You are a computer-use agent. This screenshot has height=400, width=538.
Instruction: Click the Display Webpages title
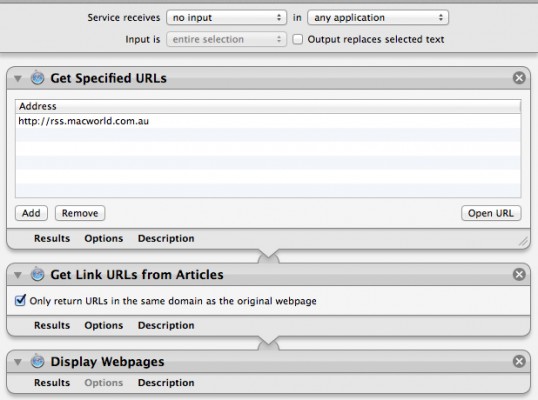coord(107,362)
